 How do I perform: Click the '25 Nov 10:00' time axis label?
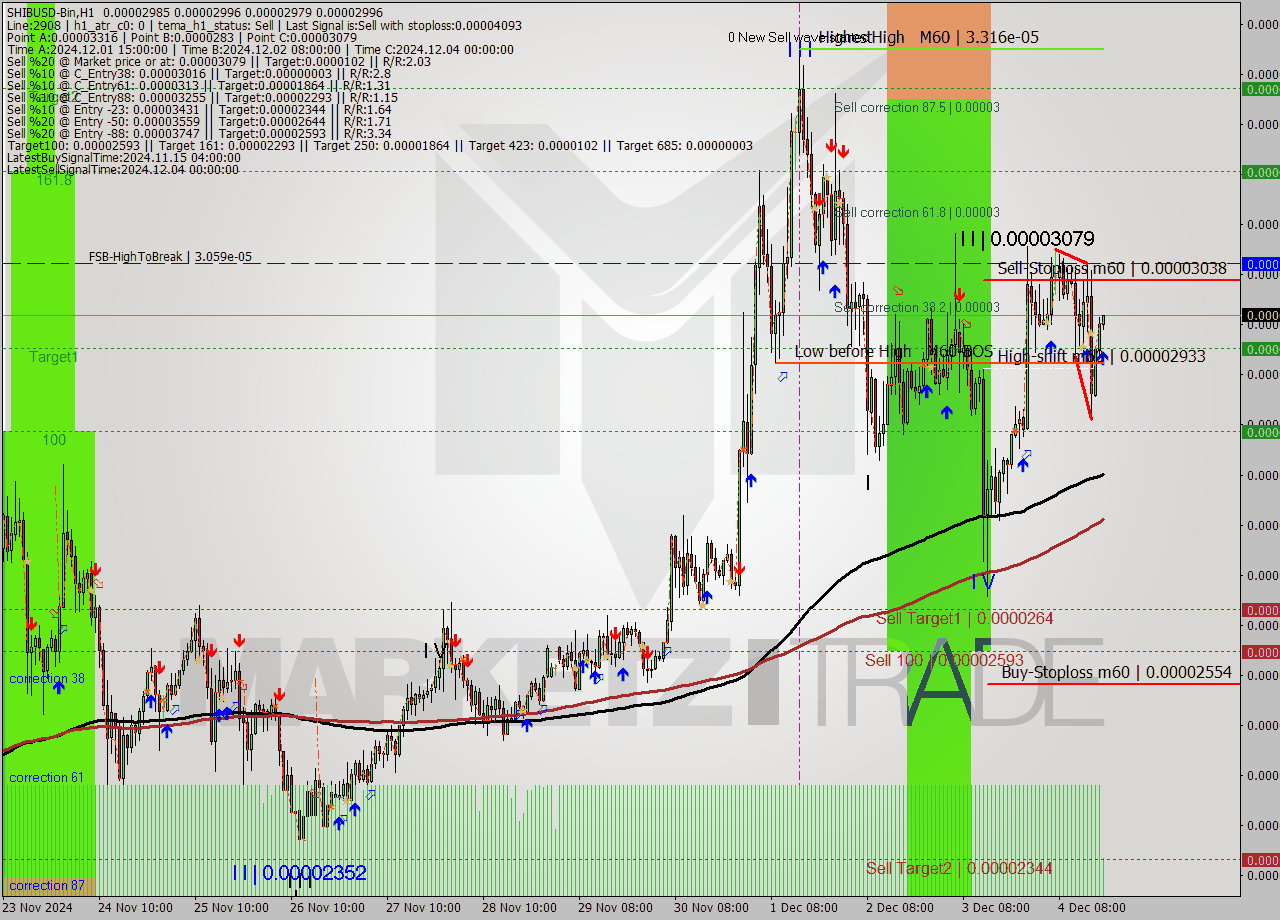231,908
